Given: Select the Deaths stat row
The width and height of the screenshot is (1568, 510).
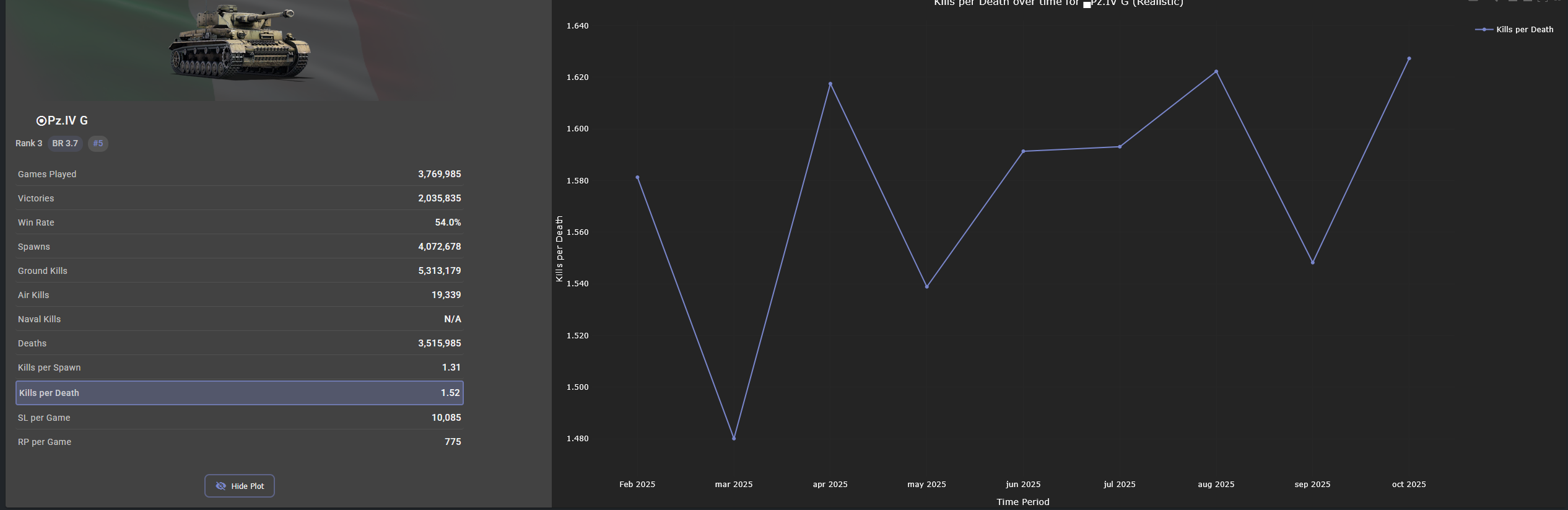Looking at the screenshot, I should (239, 343).
